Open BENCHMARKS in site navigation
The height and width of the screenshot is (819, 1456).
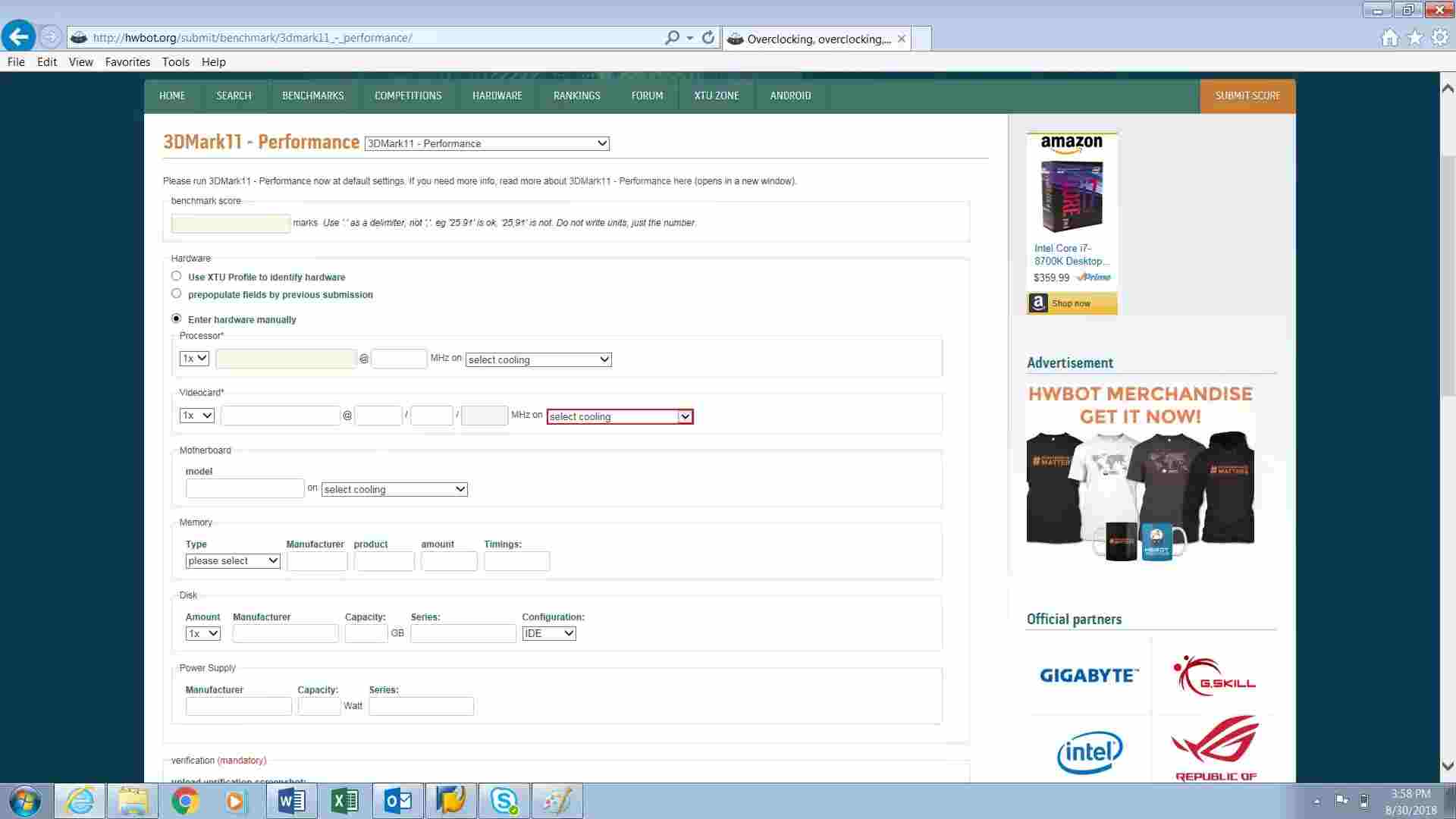[313, 96]
